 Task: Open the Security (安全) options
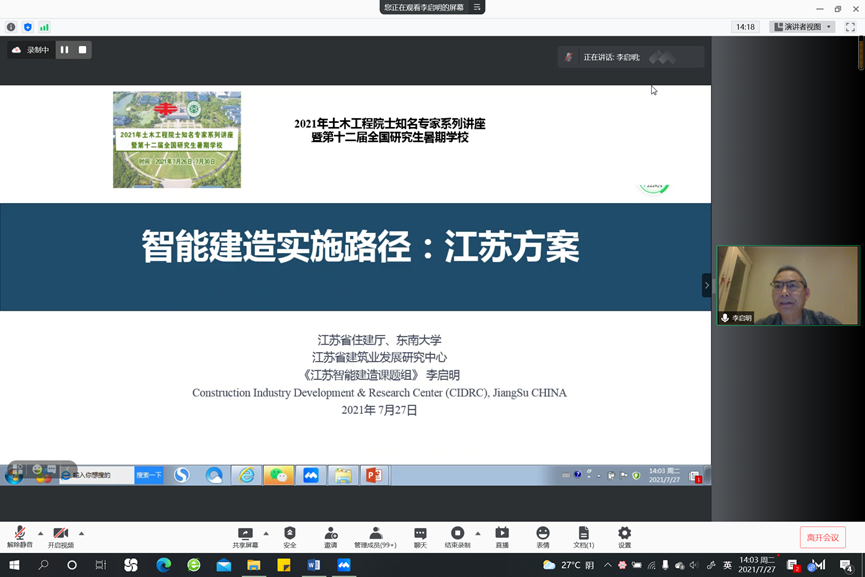289,537
